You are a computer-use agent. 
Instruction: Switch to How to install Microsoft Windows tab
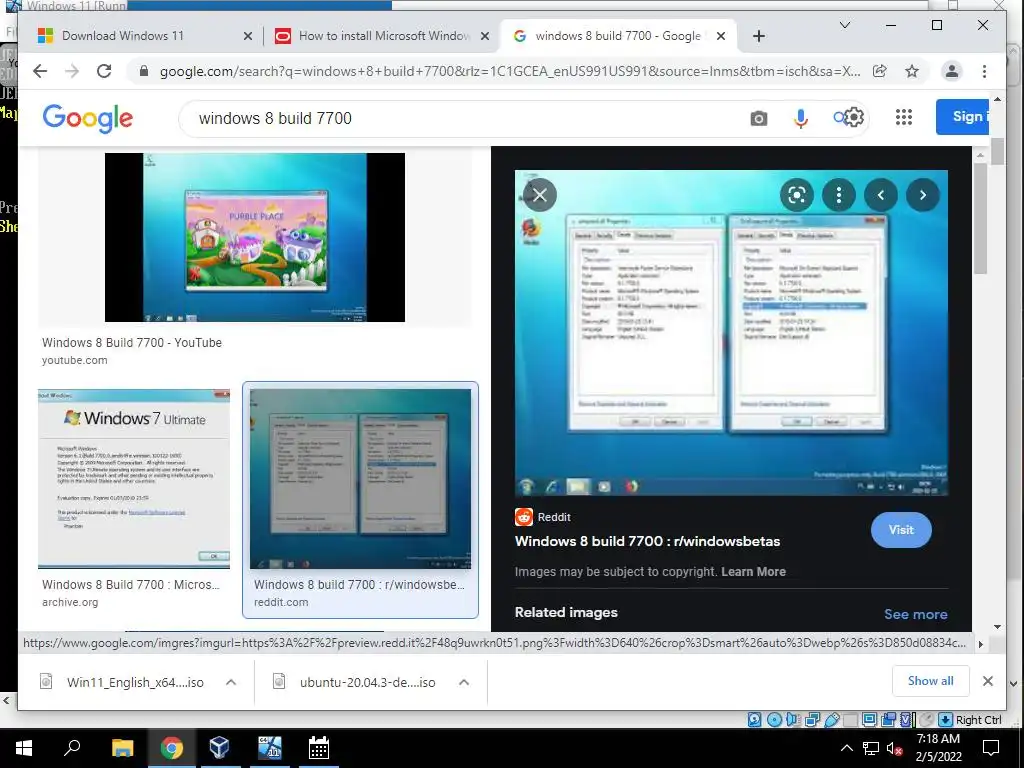pos(383,36)
